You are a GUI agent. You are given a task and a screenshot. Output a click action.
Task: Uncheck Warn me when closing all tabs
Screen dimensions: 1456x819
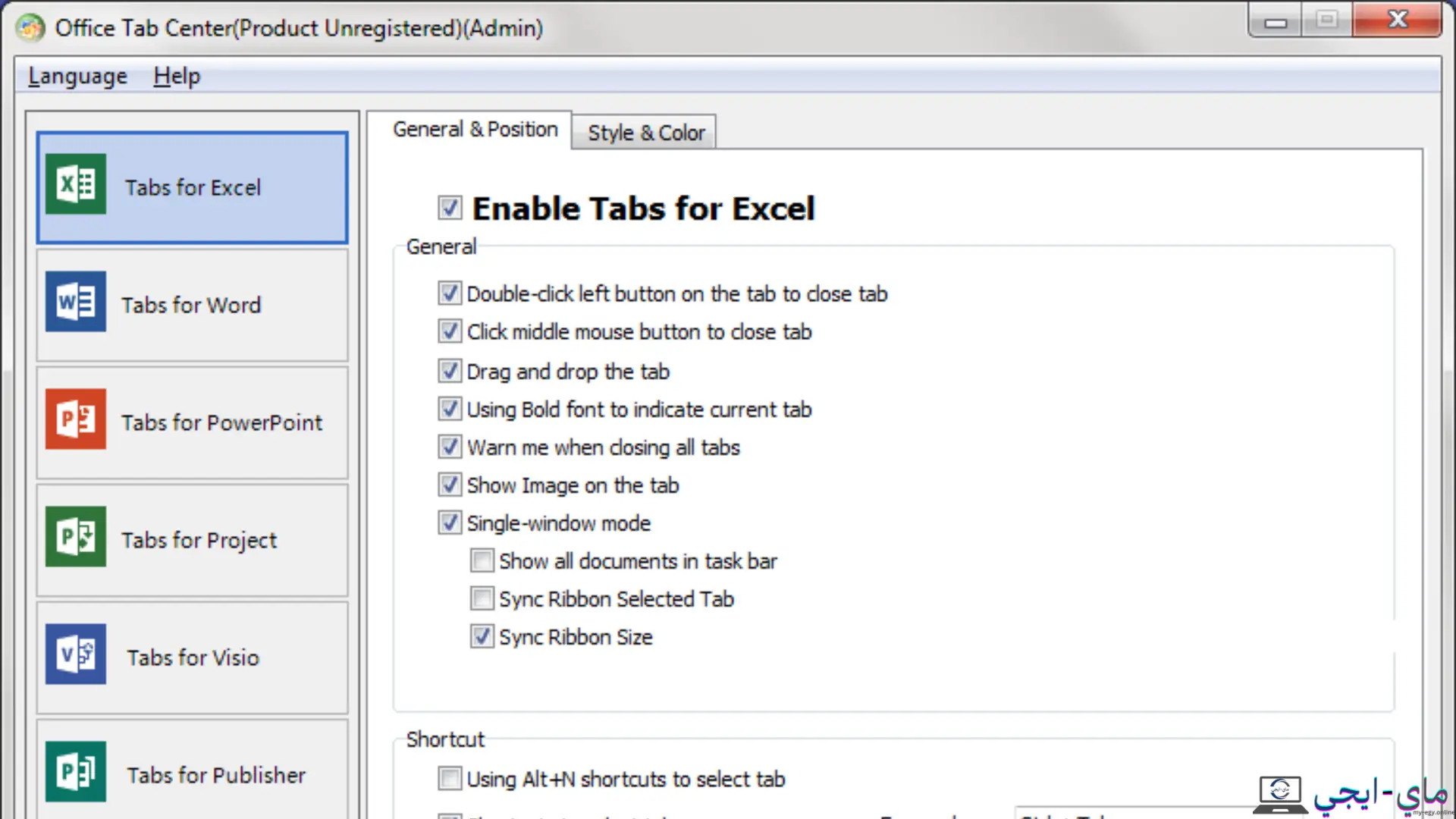(x=450, y=447)
